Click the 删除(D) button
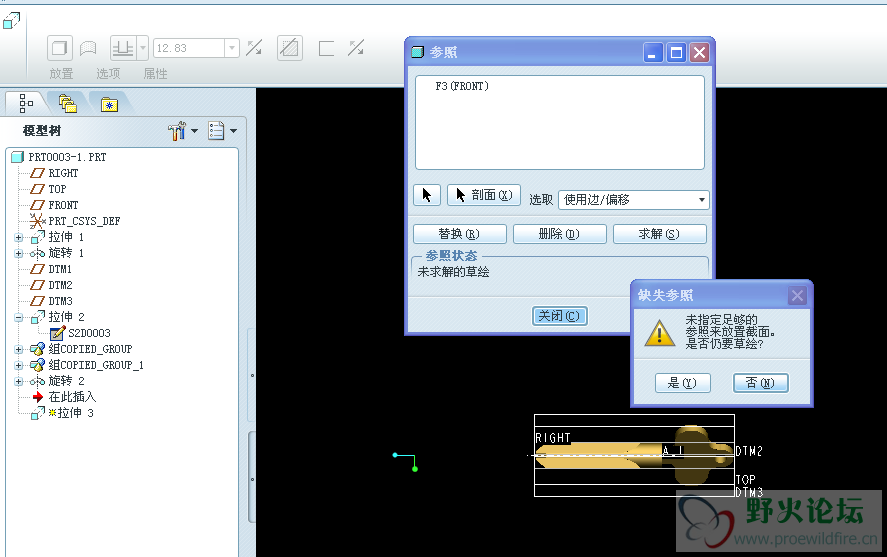 click(559, 234)
